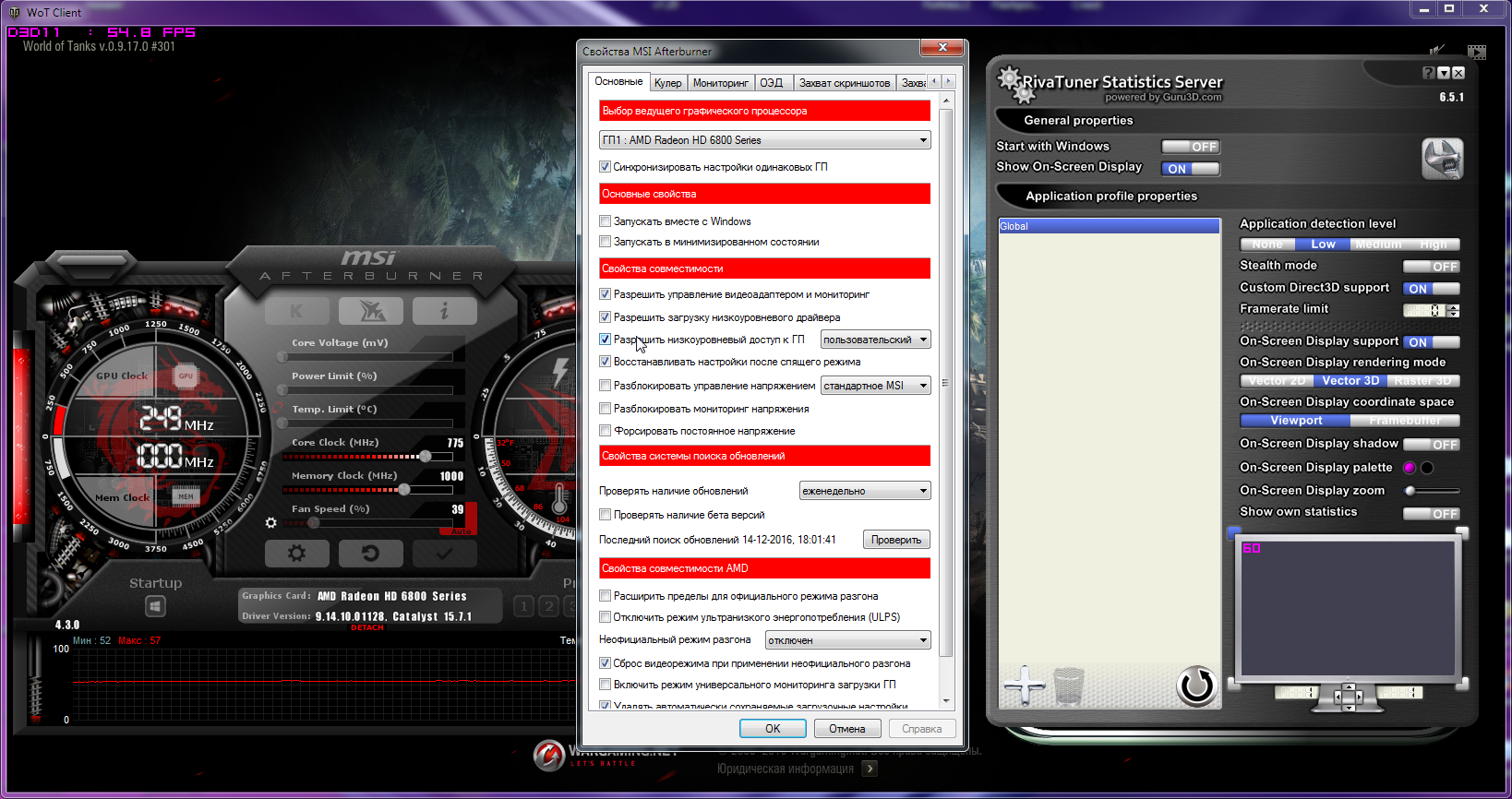Open the Afterburner info 'i' button
This screenshot has height=799, width=1512.
444,312
